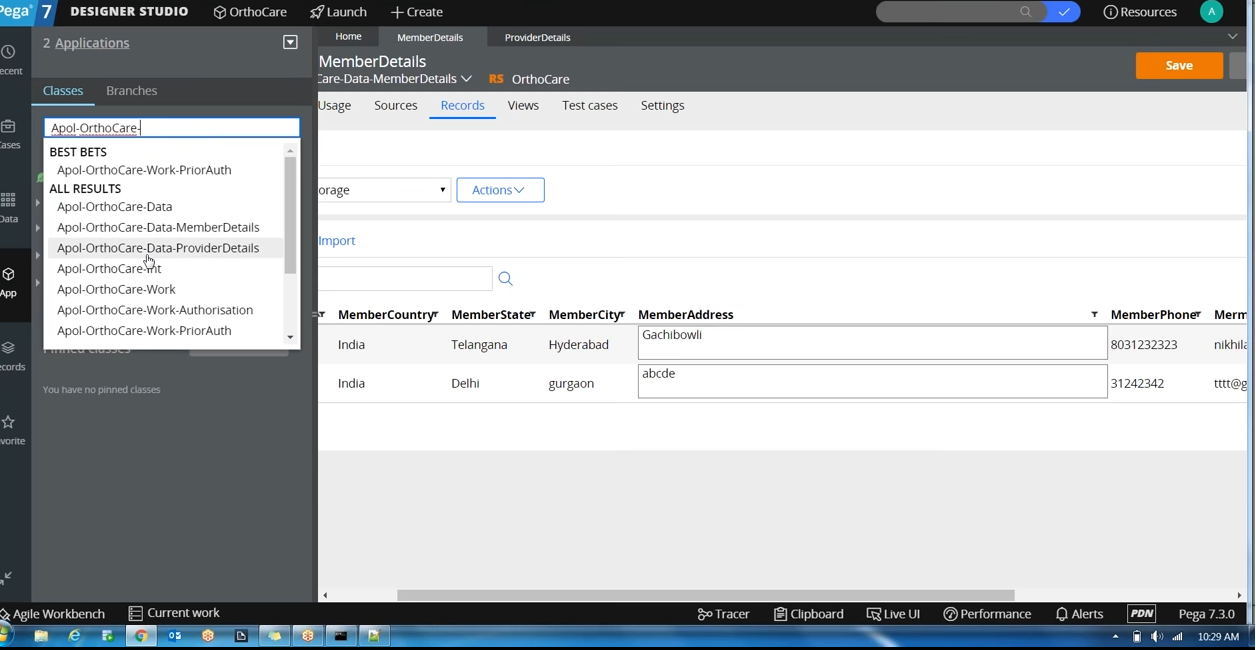Launch Live UI from the footer toolbar
Image resolution: width=1256 pixels, height=650 pixels.
pos(893,613)
